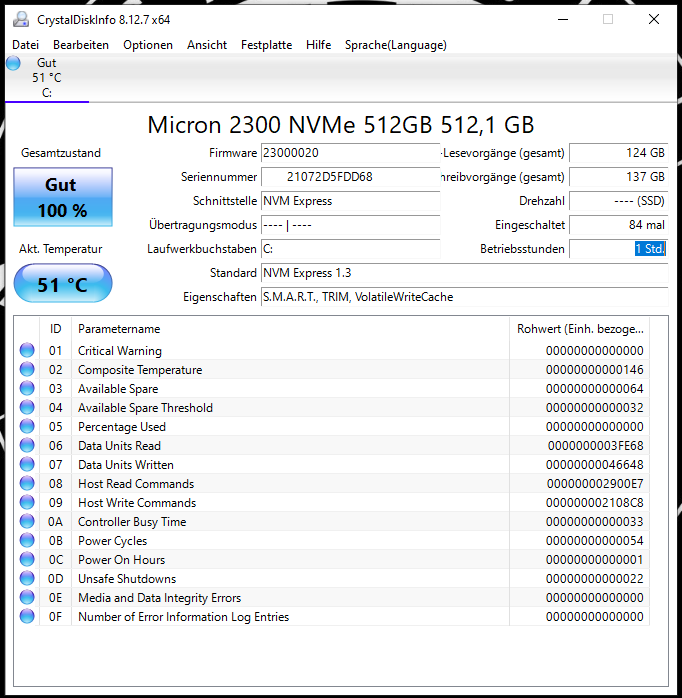Click the Eigenschaften field with S.M.A.R.T., TRIM
Screen dimensions: 682x698
(464, 297)
